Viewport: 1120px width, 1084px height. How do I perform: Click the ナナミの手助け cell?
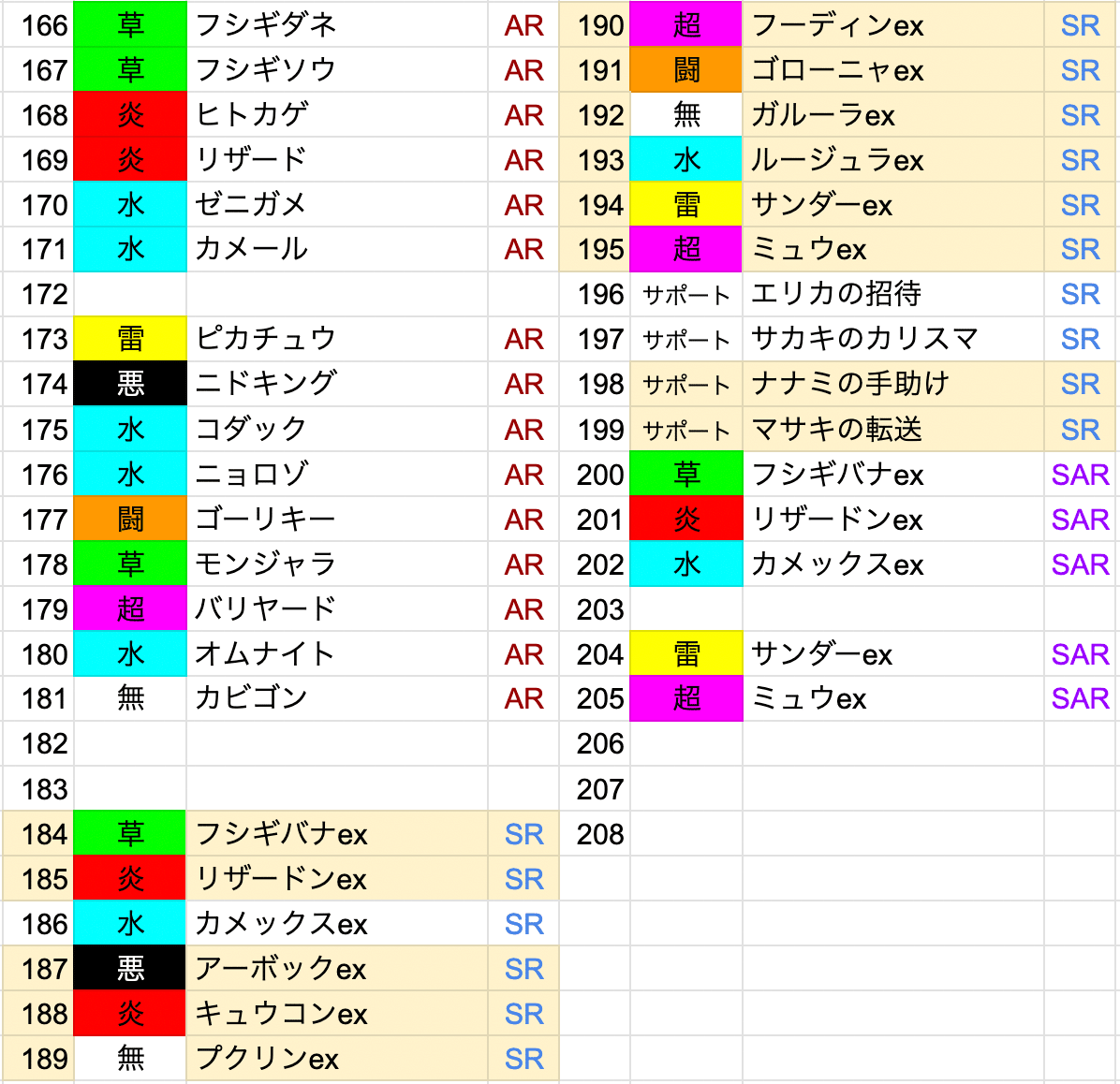tap(892, 384)
